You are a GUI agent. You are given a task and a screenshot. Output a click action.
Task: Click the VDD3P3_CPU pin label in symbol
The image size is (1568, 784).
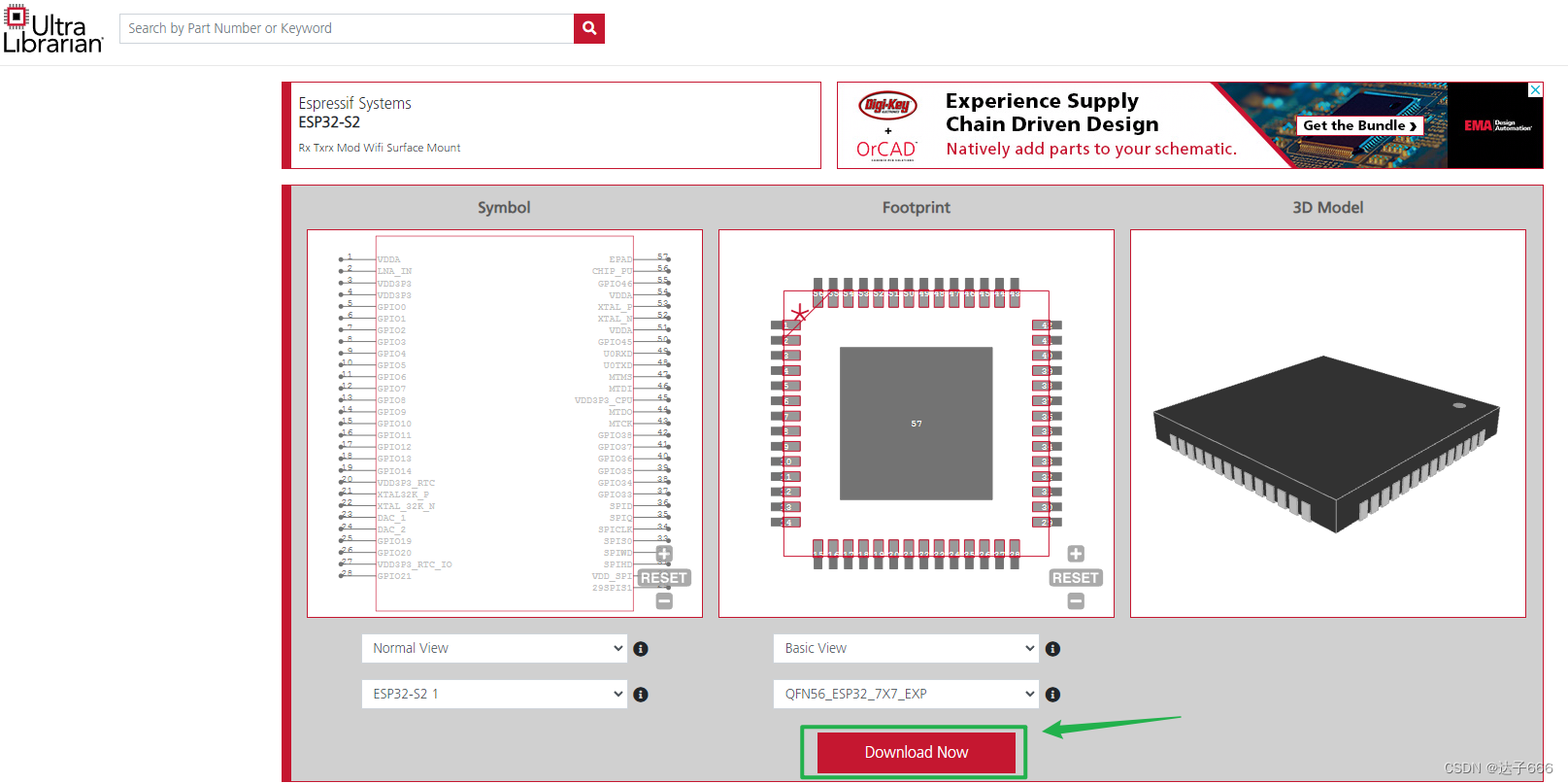[x=603, y=400]
